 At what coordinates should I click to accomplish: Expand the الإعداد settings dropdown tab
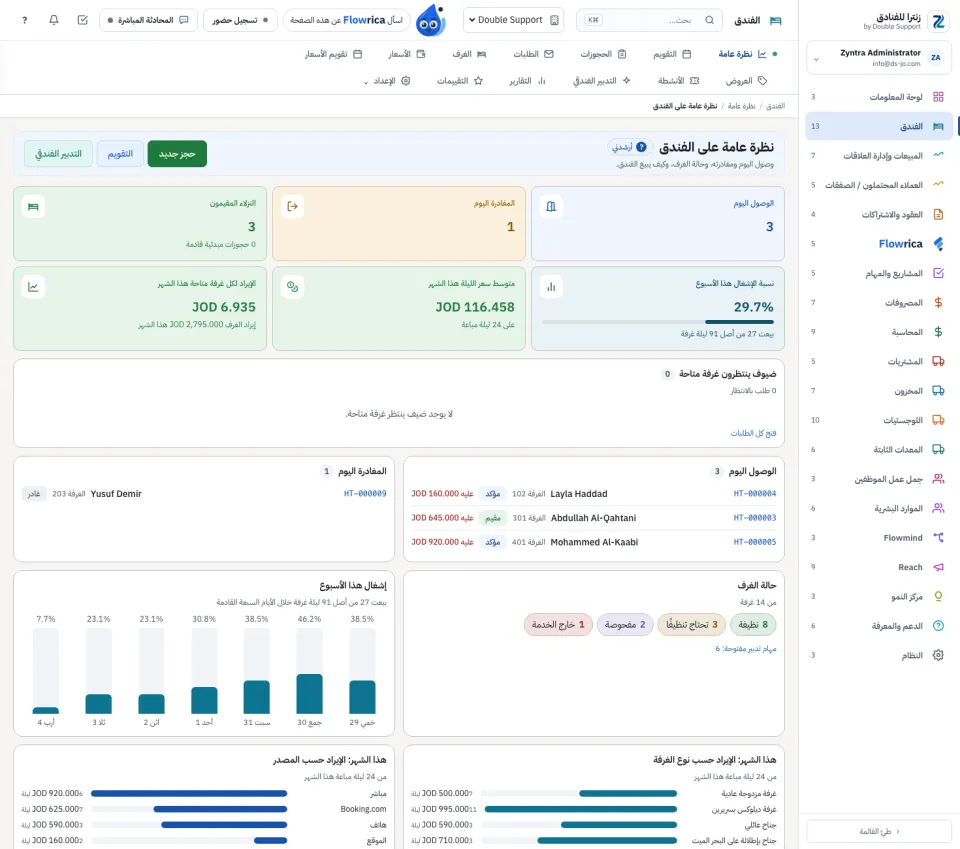click(x=387, y=81)
